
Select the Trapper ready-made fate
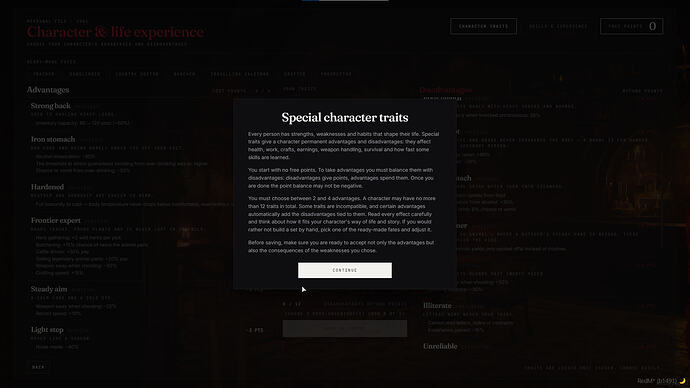pyautogui.click(x=44, y=74)
